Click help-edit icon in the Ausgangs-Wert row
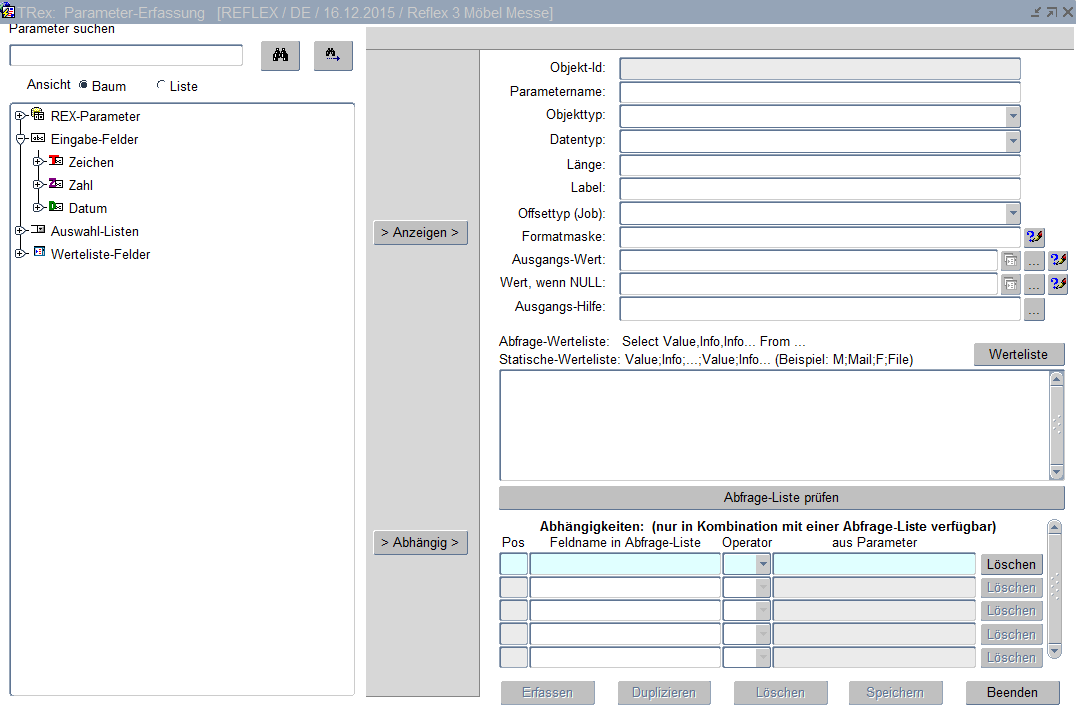The height and width of the screenshot is (716, 1076). coord(1058,261)
